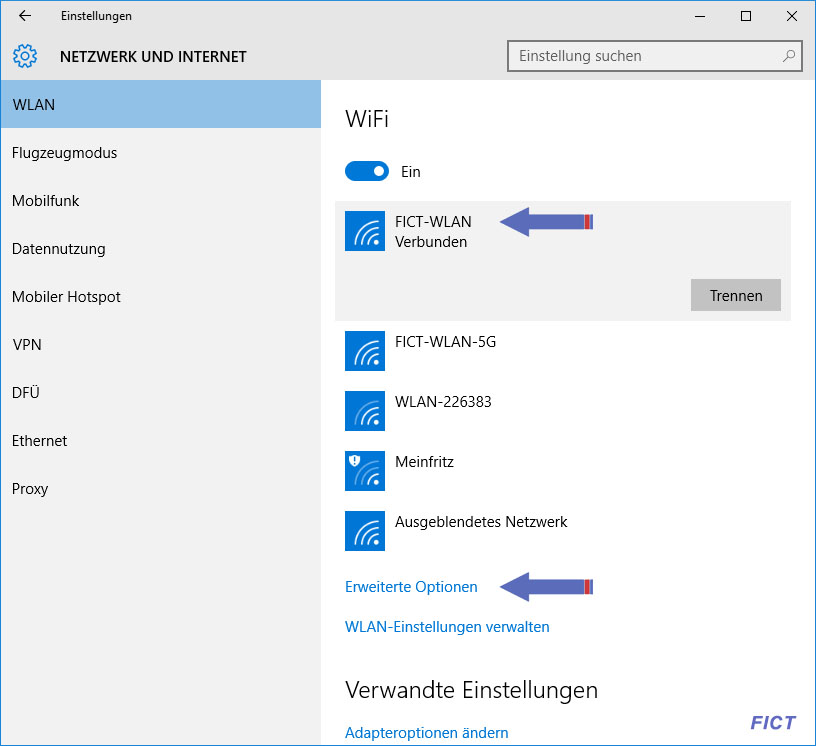Click the settings gear icon
This screenshot has width=816, height=746.
point(25,56)
